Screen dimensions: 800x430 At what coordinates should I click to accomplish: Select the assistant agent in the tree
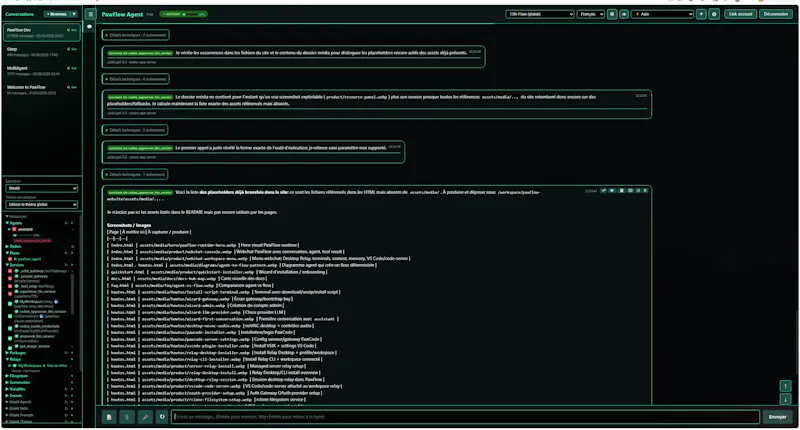pyautogui.click(x=26, y=230)
